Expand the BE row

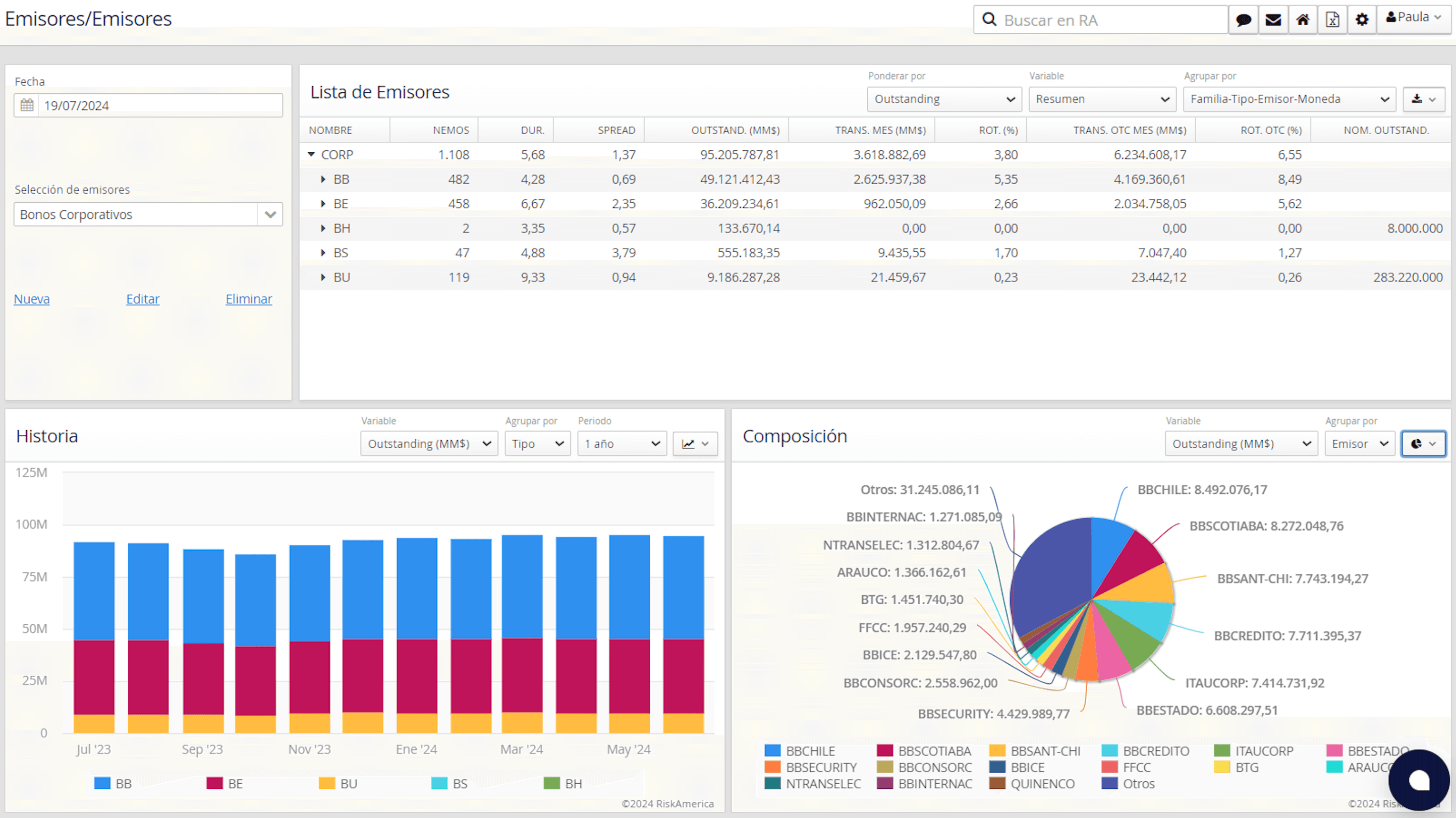323,203
